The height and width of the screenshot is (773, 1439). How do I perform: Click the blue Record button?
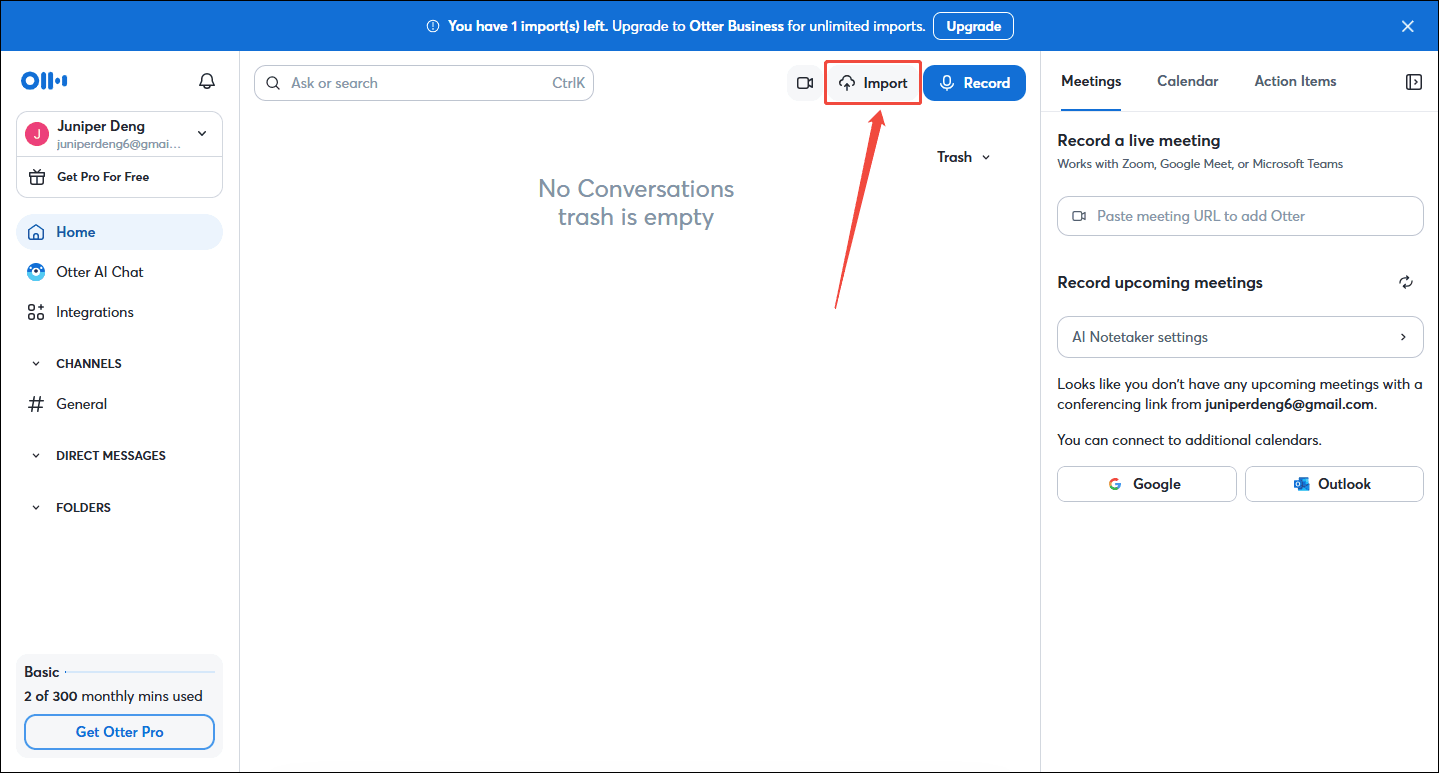pos(974,83)
